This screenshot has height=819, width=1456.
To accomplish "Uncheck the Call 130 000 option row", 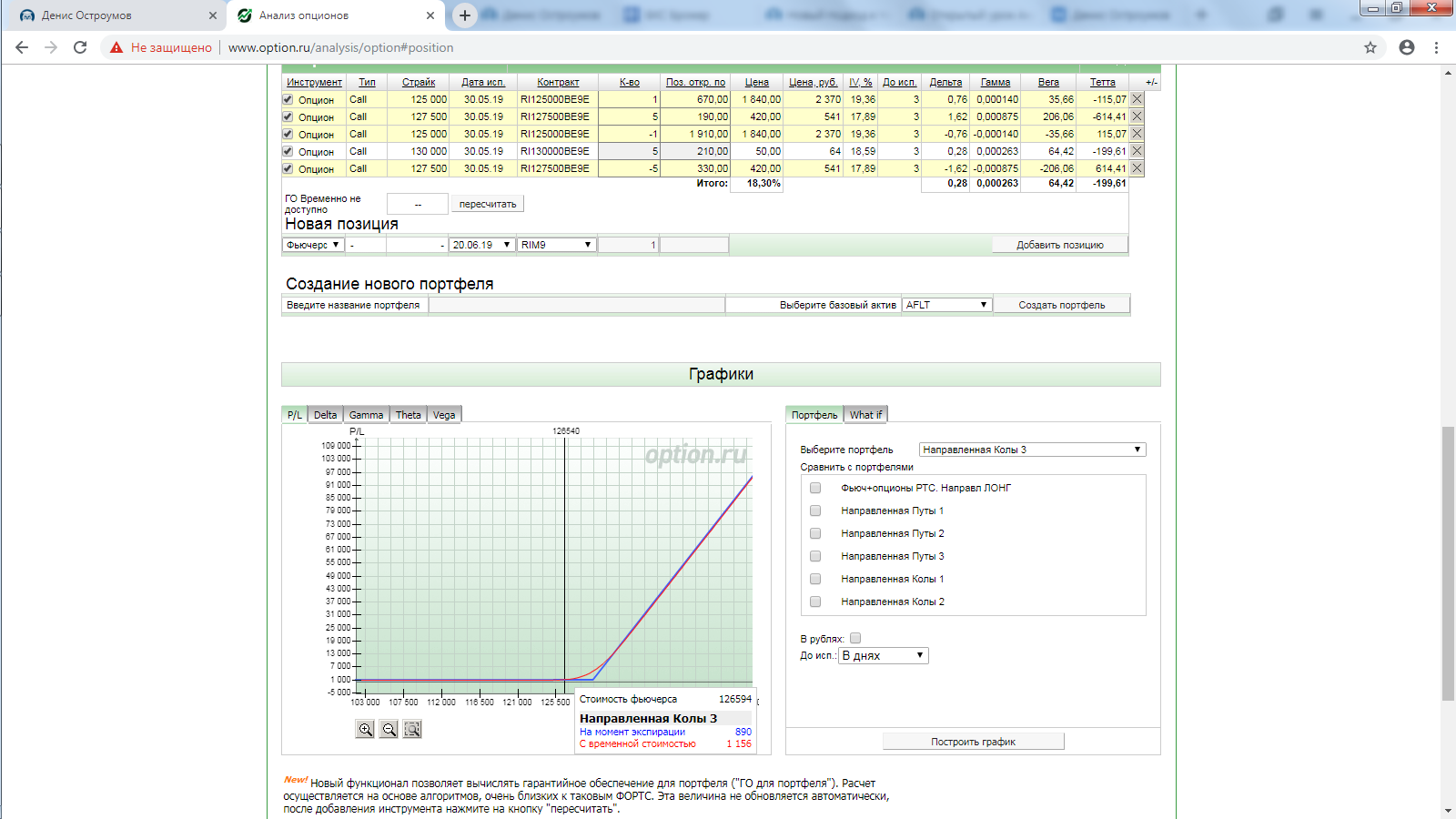I will (288, 152).
